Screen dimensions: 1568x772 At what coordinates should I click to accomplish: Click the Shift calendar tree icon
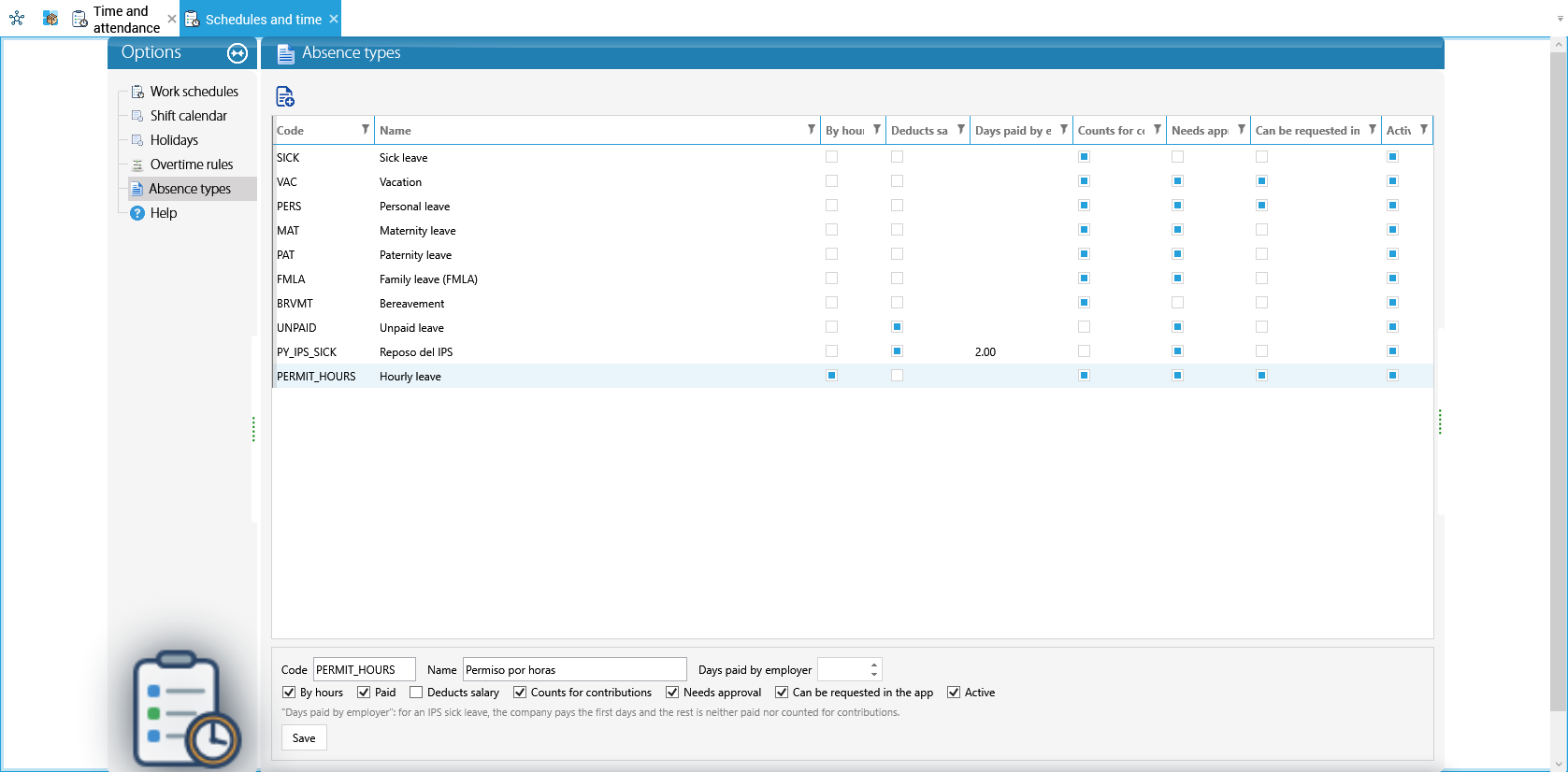(137, 116)
